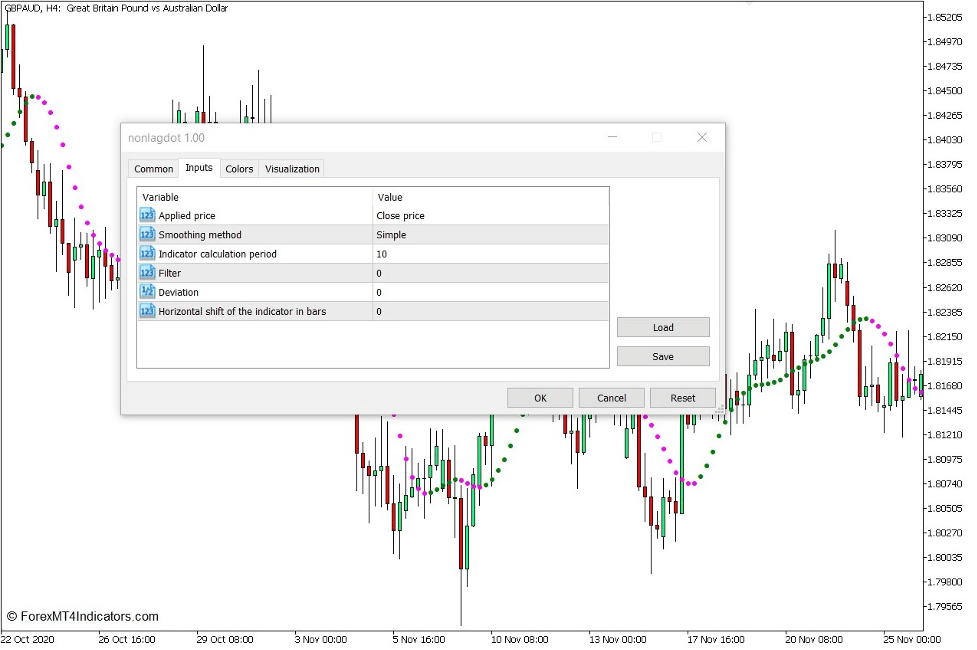
Task: Click the 123 icon next to Filter variable
Action: [146, 272]
